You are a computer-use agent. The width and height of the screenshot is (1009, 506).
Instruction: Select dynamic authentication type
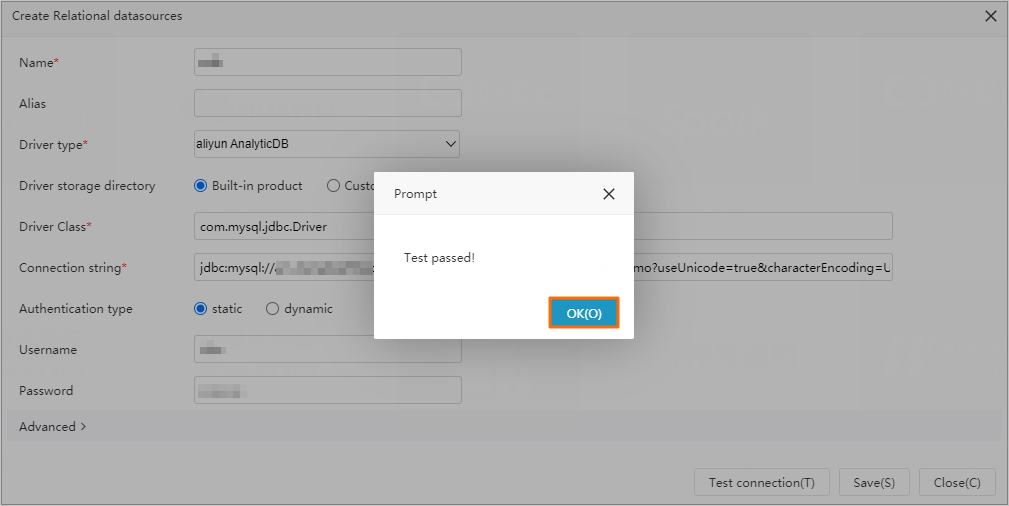pos(272,309)
